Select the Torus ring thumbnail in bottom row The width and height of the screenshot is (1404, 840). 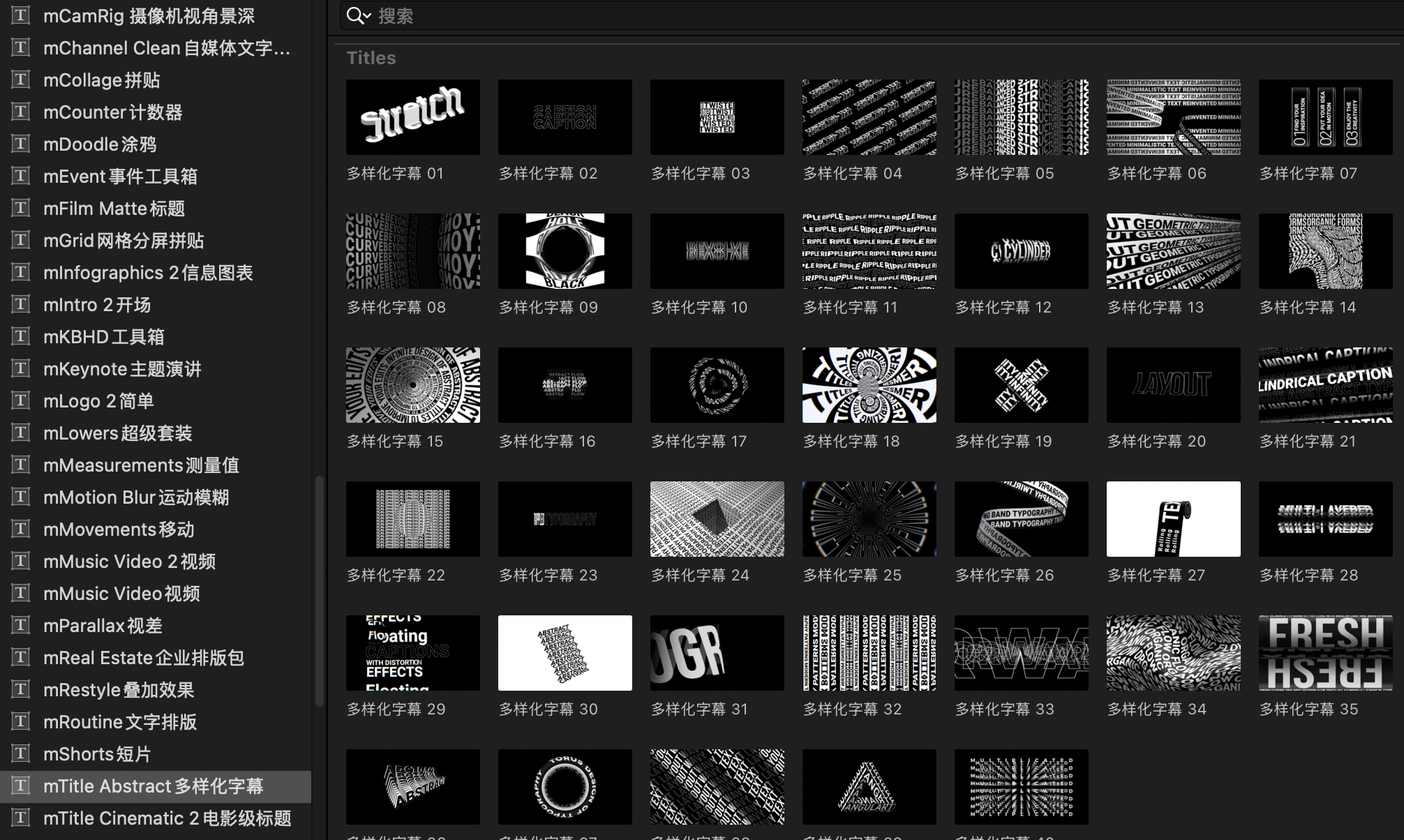coord(565,787)
